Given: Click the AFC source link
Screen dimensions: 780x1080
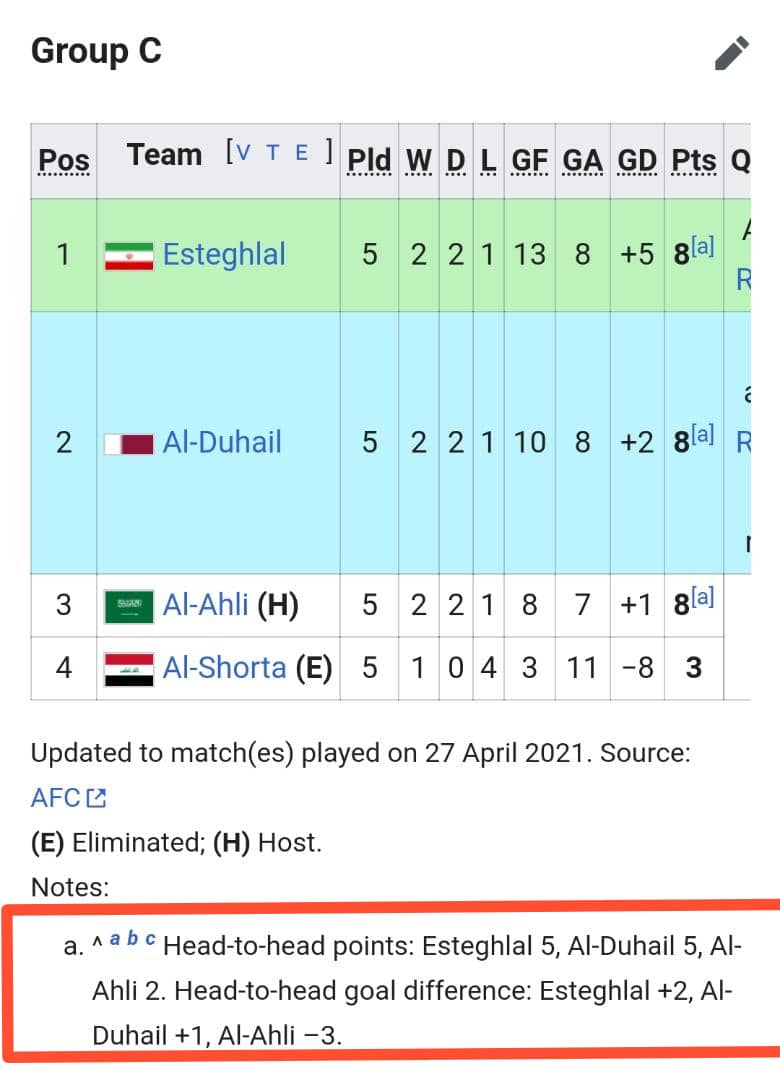Looking at the screenshot, I should (x=56, y=798).
